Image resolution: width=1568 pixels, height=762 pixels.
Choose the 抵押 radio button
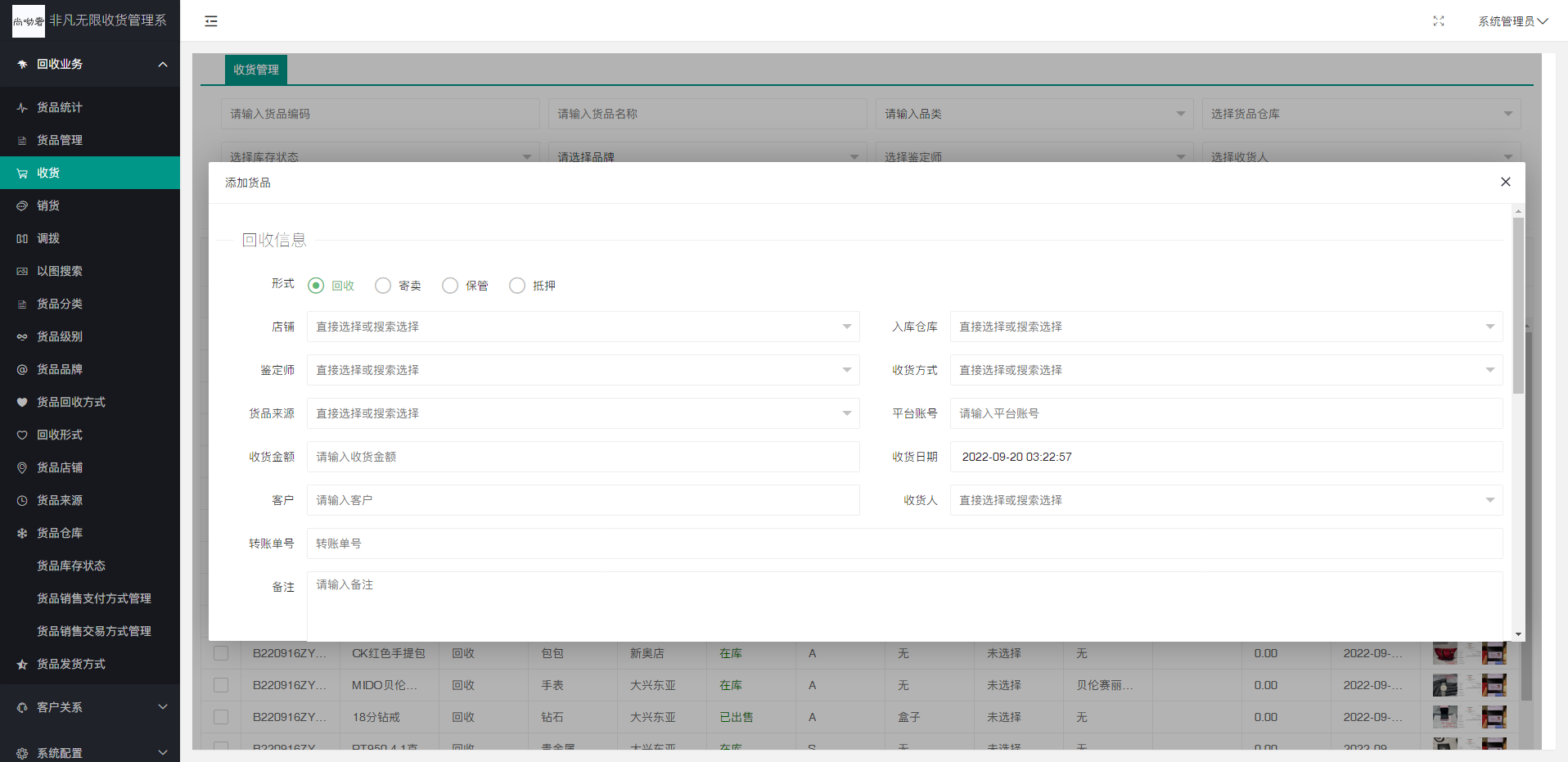pyautogui.click(x=517, y=286)
